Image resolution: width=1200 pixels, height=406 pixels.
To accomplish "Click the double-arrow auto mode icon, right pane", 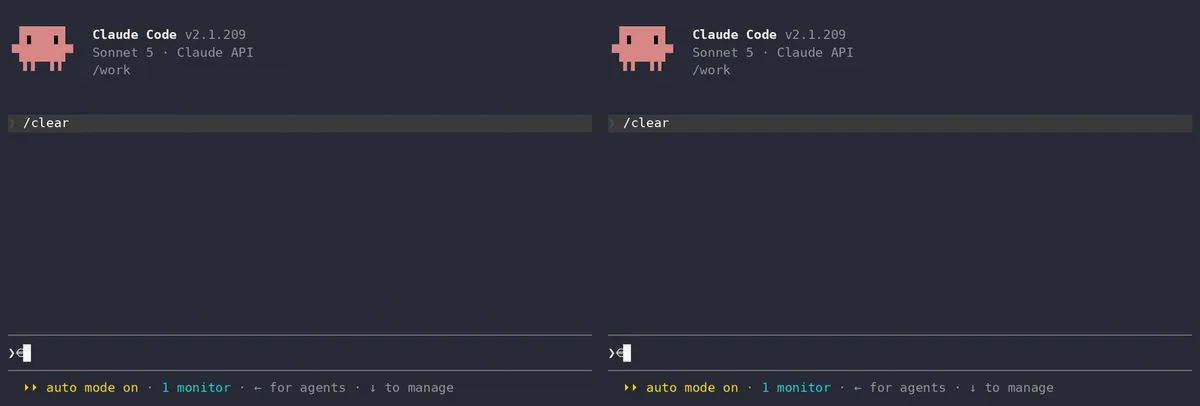I will (631, 388).
